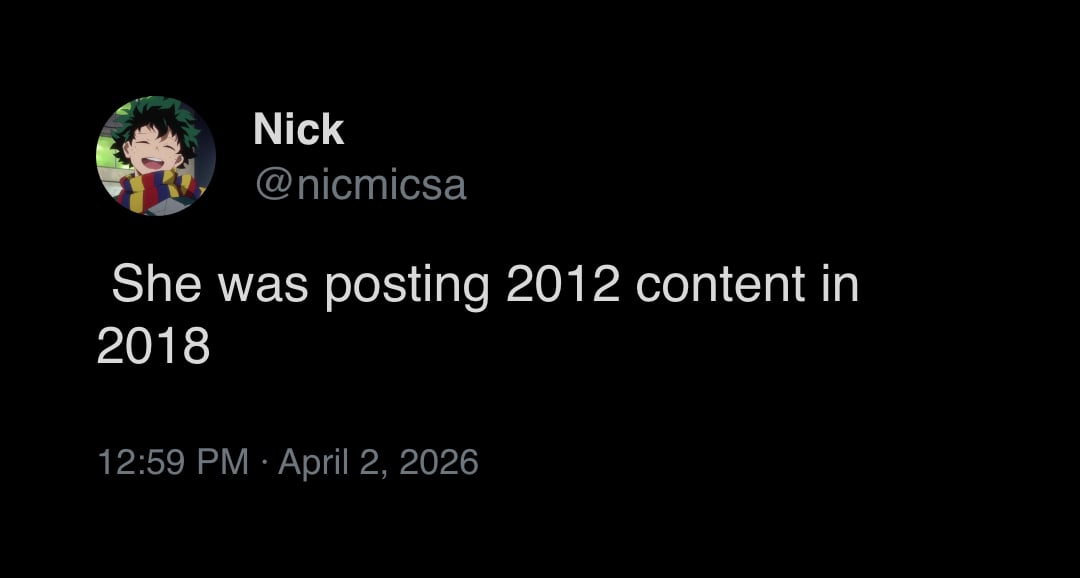The height and width of the screenshot is (578, 1080).
Task: Click the April 2, 2026 date
Action: point(378,462)
